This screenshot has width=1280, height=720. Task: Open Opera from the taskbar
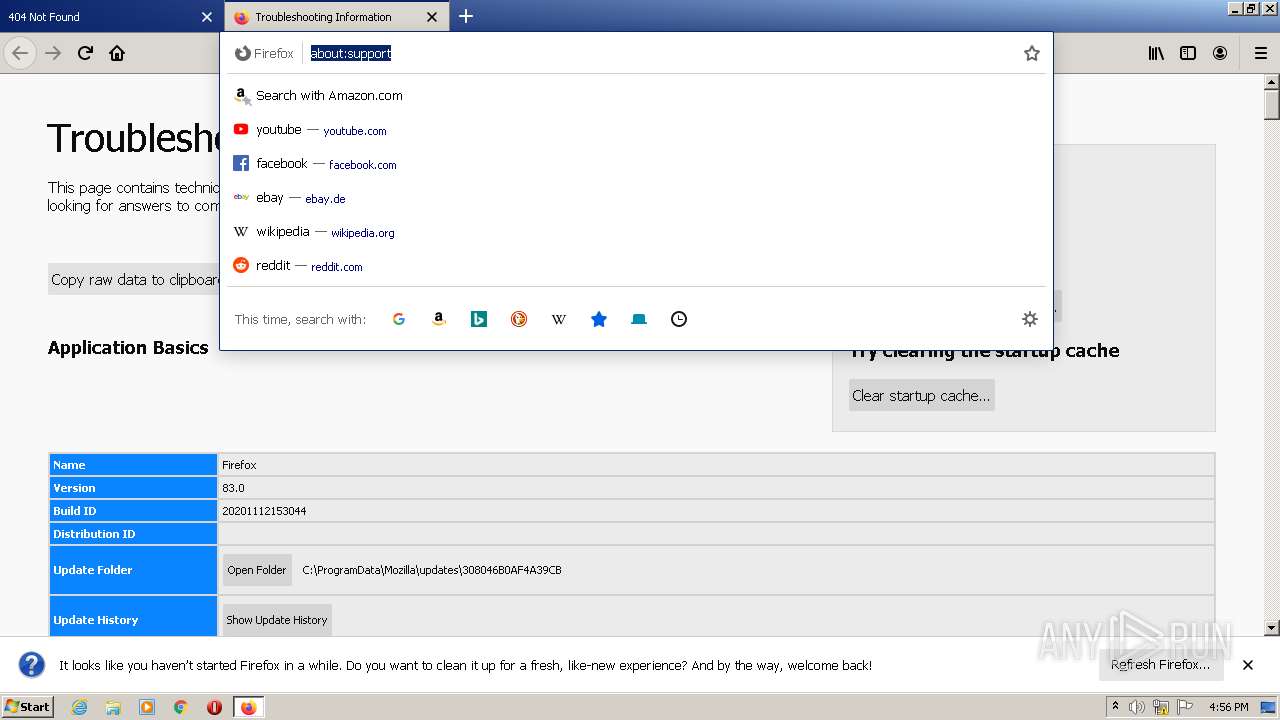(x=214, y=707)
